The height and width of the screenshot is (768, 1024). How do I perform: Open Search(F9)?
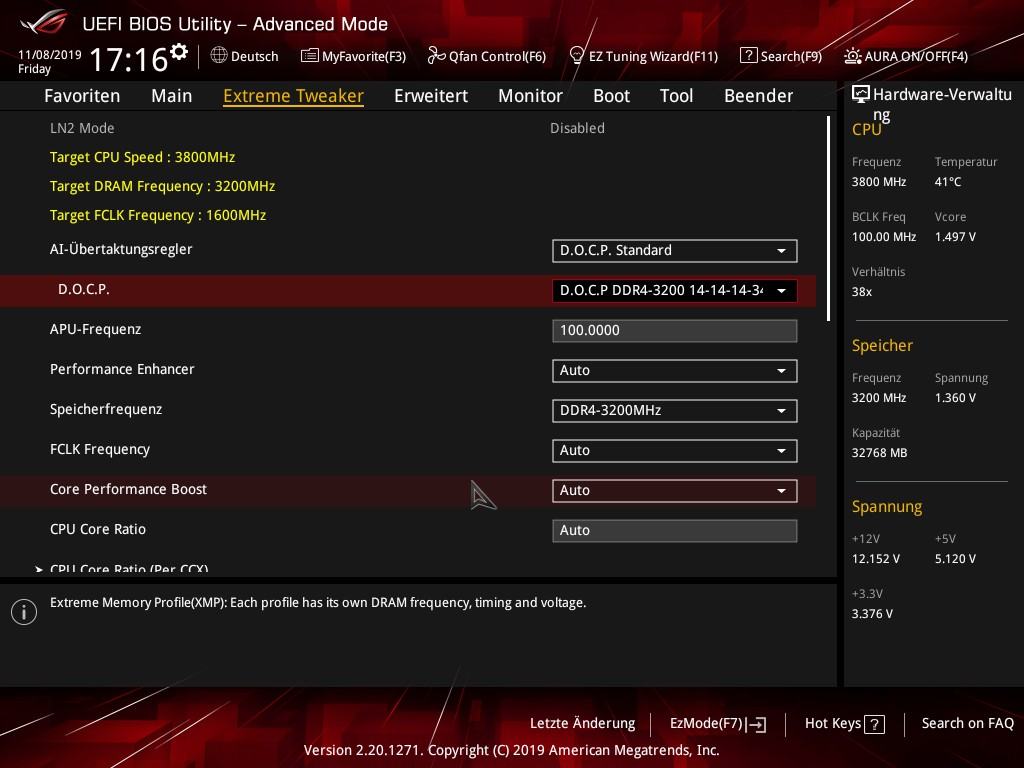pyautogui.click(x=781, y=56)
